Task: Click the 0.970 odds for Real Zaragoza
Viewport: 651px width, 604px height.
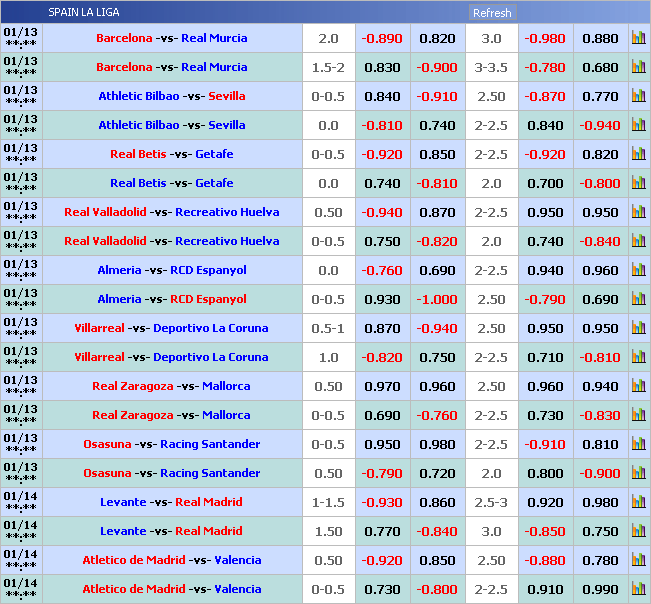Action: pyautogui.click(x=381, y=386)
